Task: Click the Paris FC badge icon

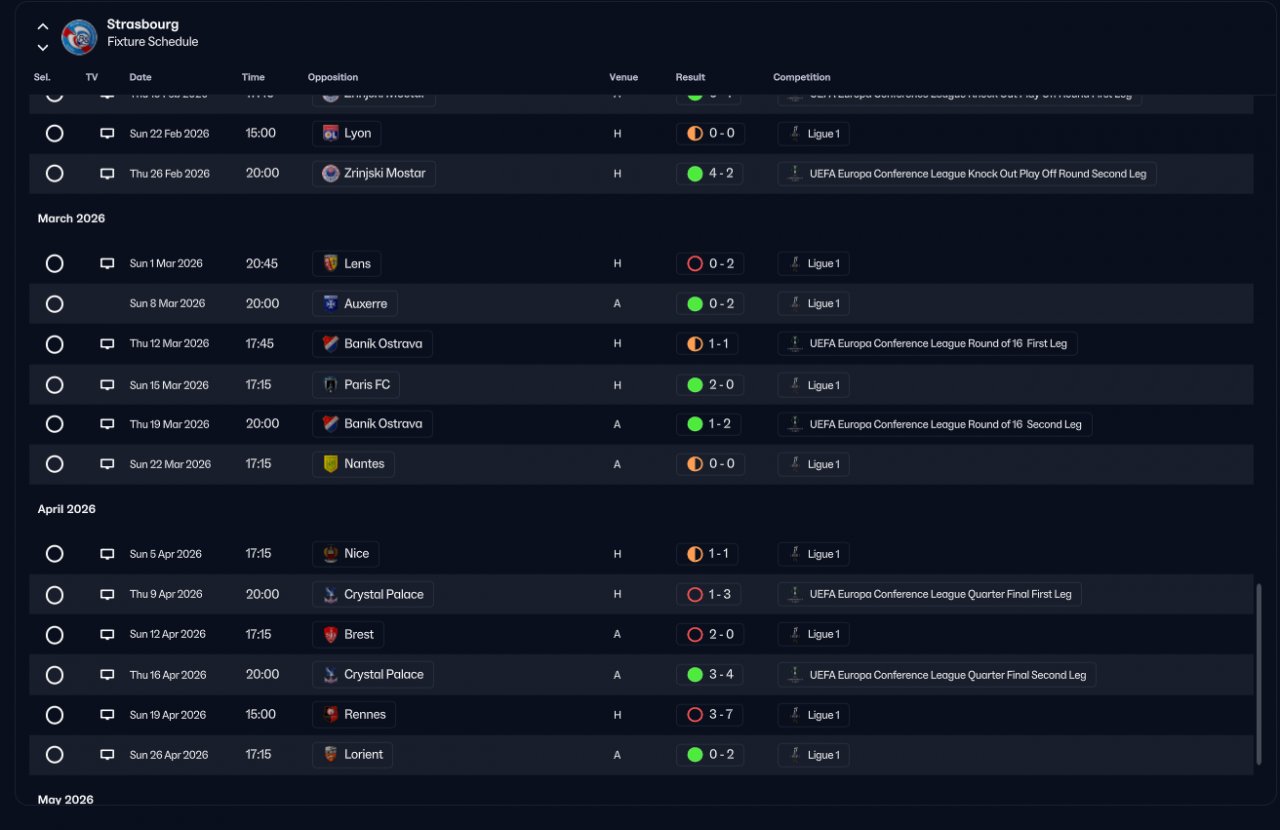Action: (x=330, y=385)
